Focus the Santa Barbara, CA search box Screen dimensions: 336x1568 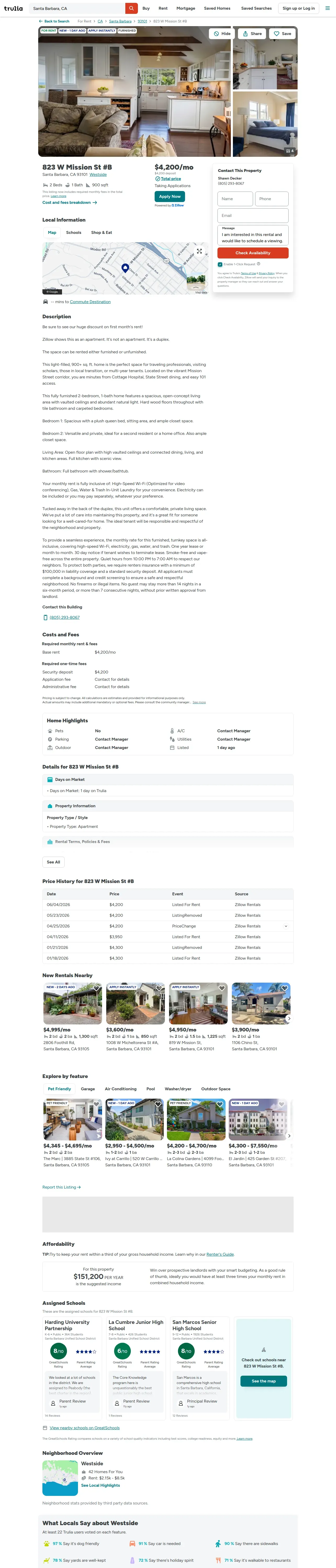77,9
